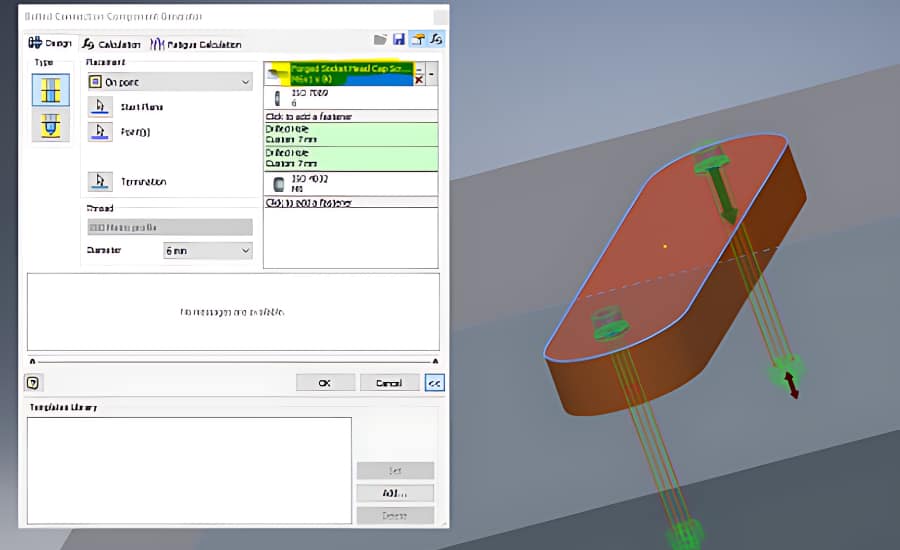Click the Termination selection button

click(x=100, y=181)
